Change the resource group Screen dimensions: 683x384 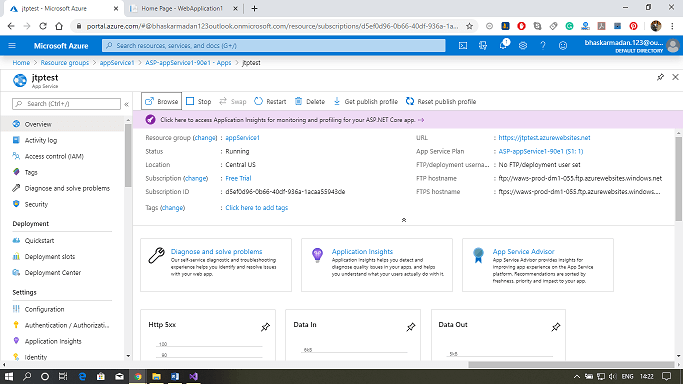(x=205, y=138)
